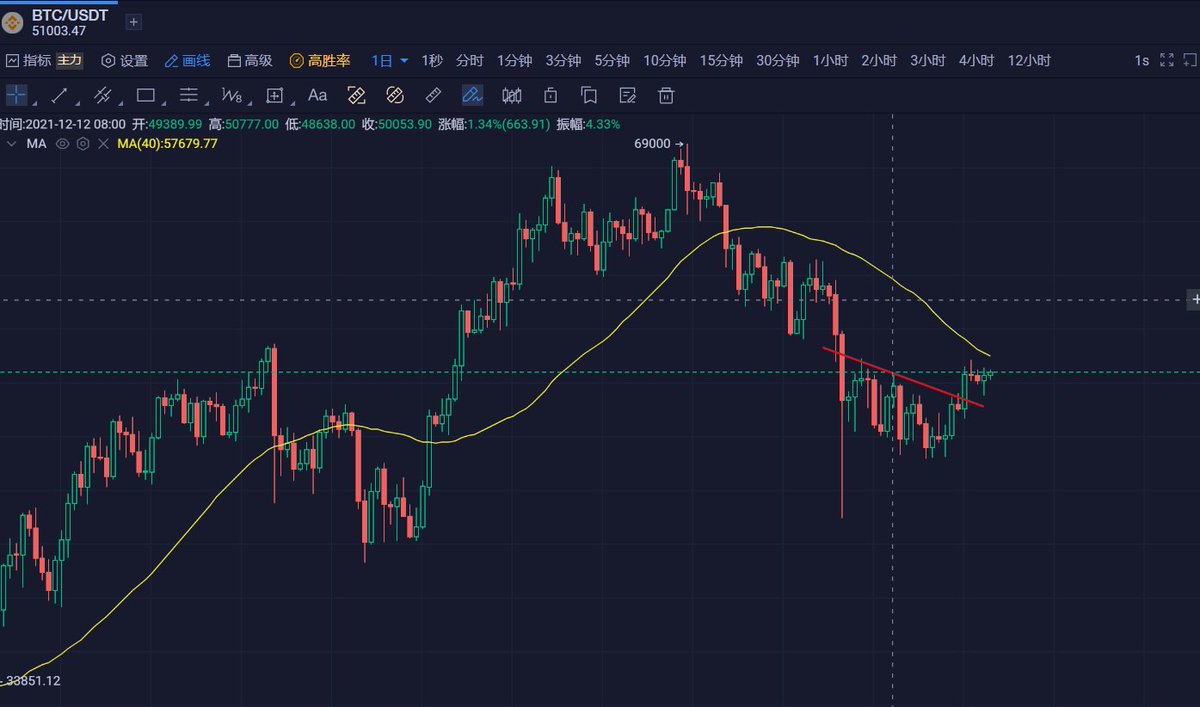
Task: Open the 画线 drawing menu
Action: [188, 60]
